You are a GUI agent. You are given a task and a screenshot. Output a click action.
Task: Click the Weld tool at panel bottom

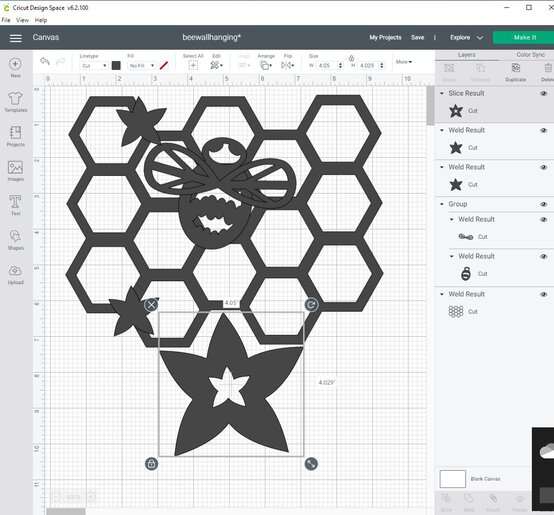[469, 503]
